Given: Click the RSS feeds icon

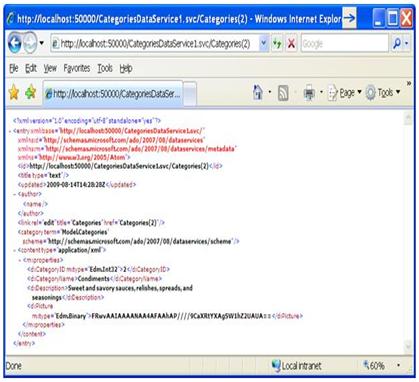Looking at the screenshot, I should click(283, 93).
